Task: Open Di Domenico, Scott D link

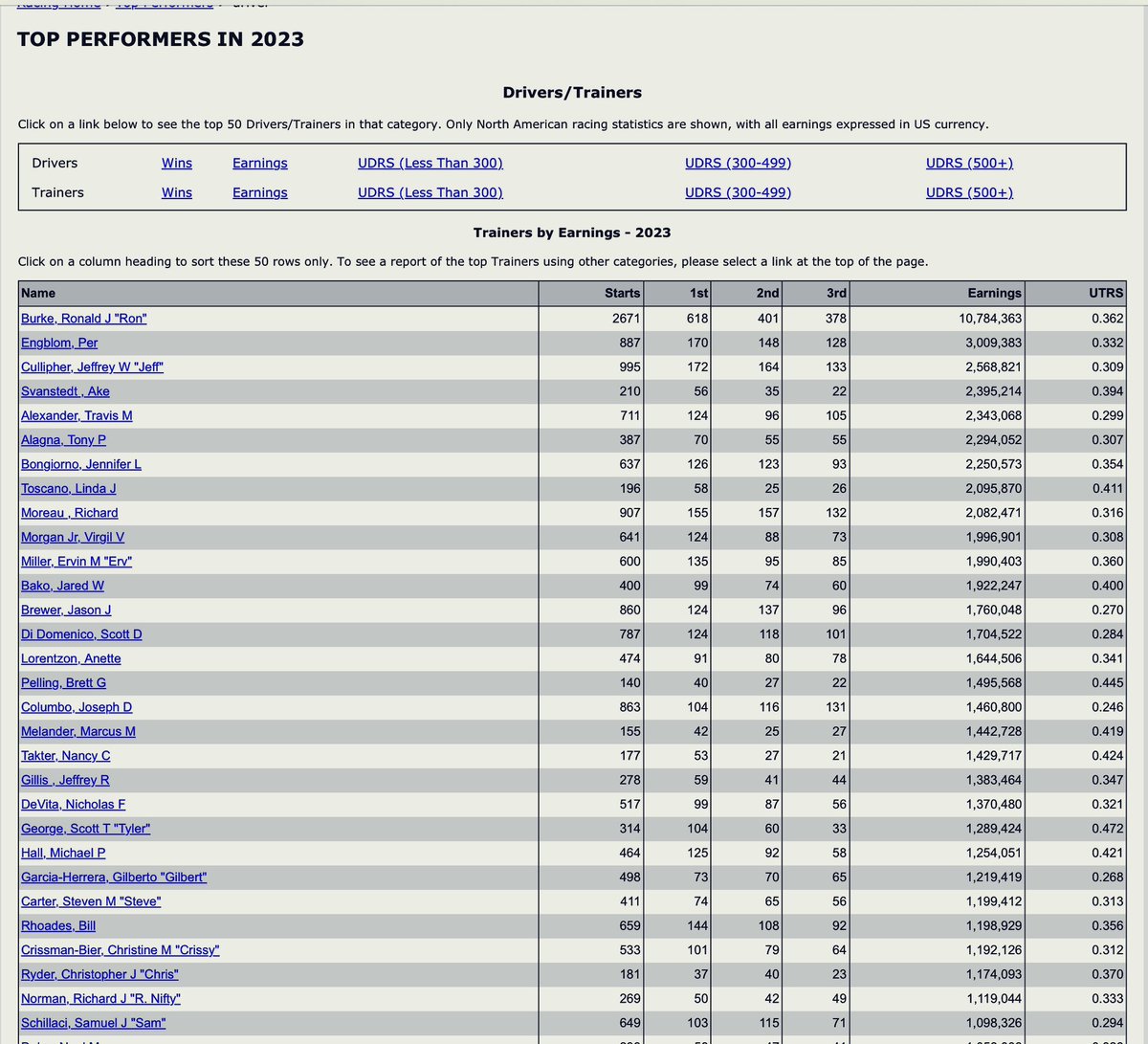Action: (x=81, y=634)
